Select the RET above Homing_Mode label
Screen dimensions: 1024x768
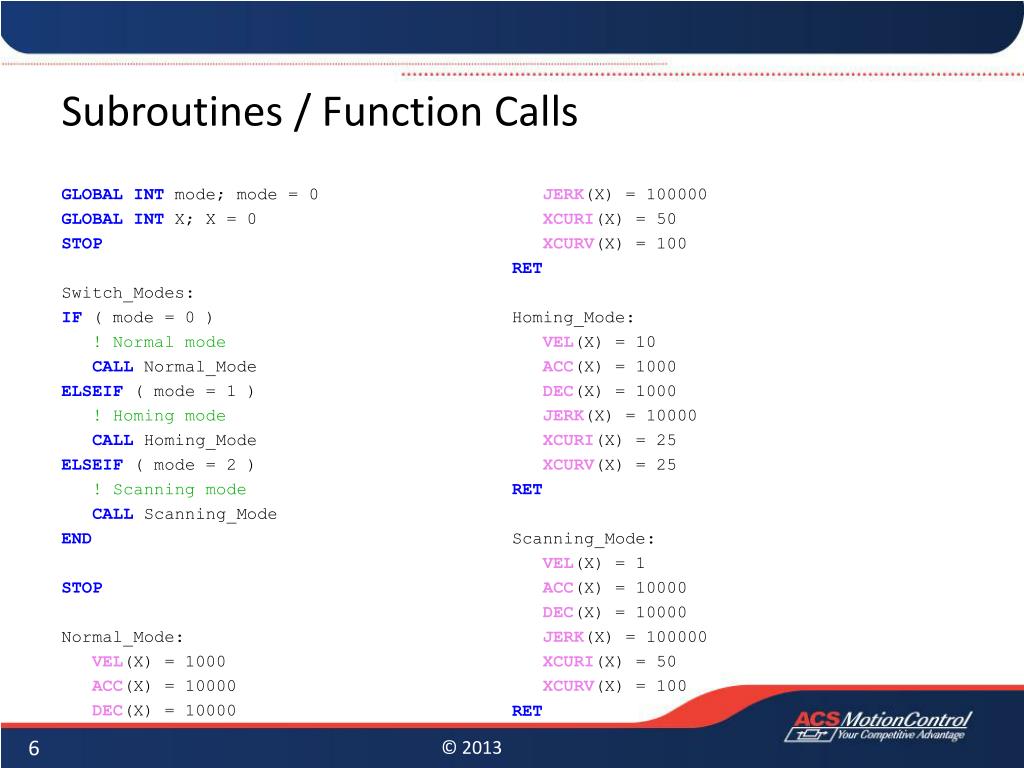[527, 268]
